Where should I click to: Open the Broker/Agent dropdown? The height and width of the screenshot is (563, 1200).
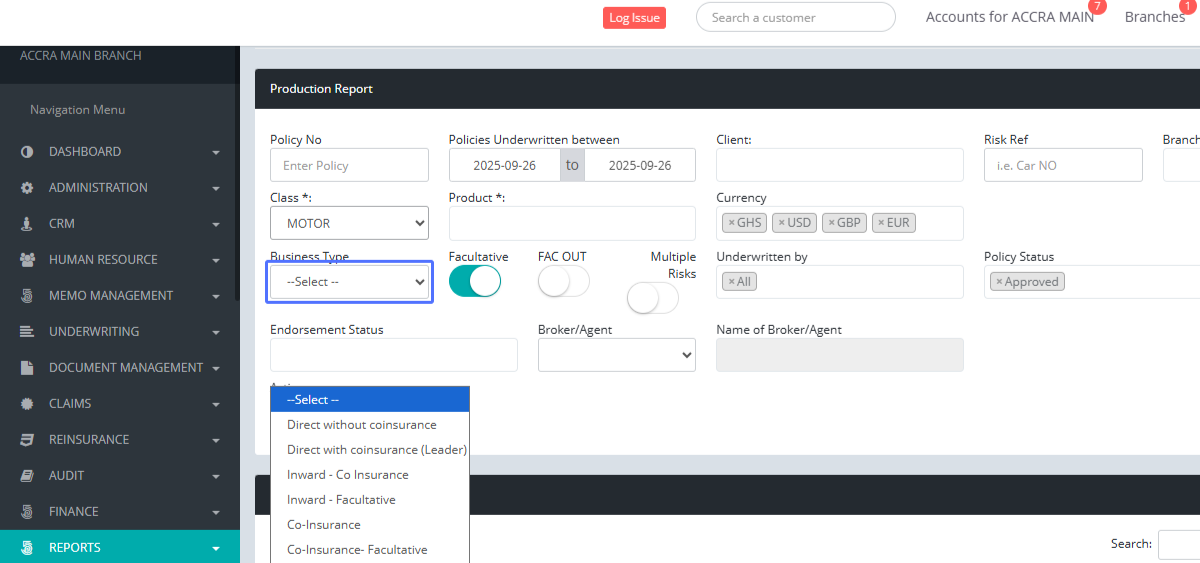tap(616, 355)
